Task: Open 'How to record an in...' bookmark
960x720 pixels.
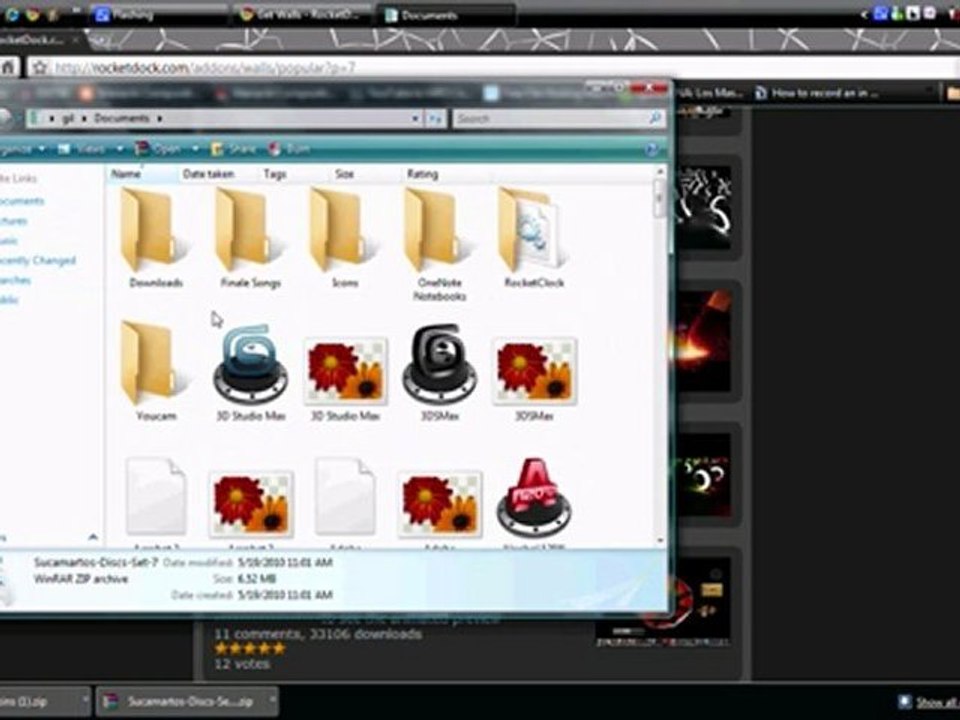Action: [x=817, y=93]
